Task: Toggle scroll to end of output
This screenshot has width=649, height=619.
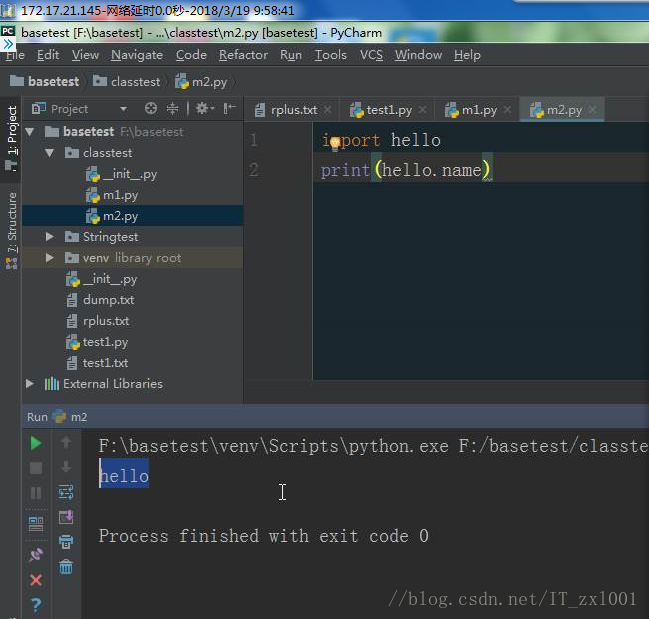Action: [66, 517]
